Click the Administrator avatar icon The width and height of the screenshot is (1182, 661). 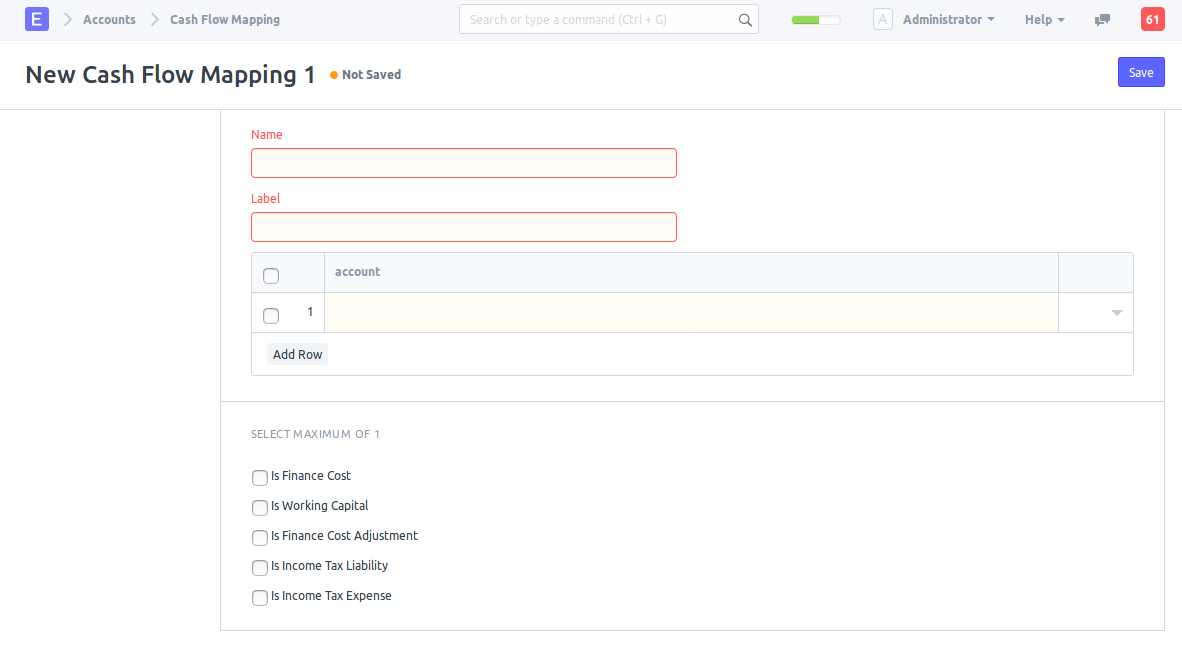click(x=882, y=20)
